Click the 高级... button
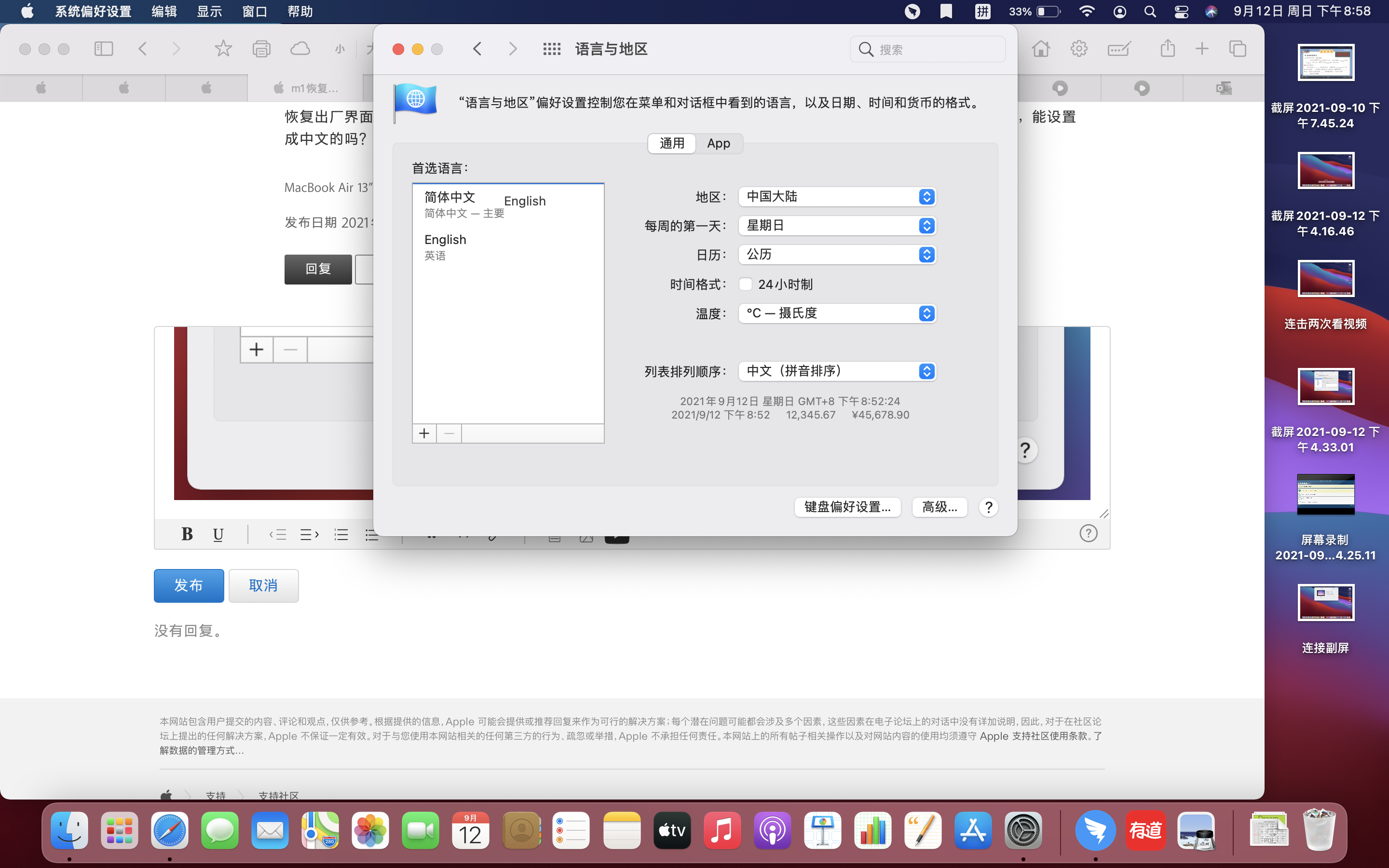1389x868 pixels. click(x=939, y=507)
